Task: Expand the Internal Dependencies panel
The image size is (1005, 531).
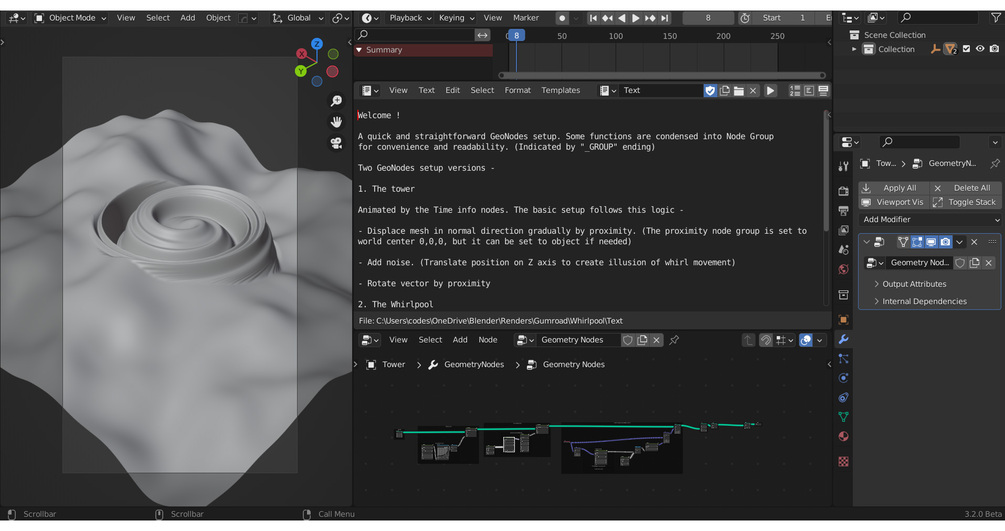Action: point(877,301)
